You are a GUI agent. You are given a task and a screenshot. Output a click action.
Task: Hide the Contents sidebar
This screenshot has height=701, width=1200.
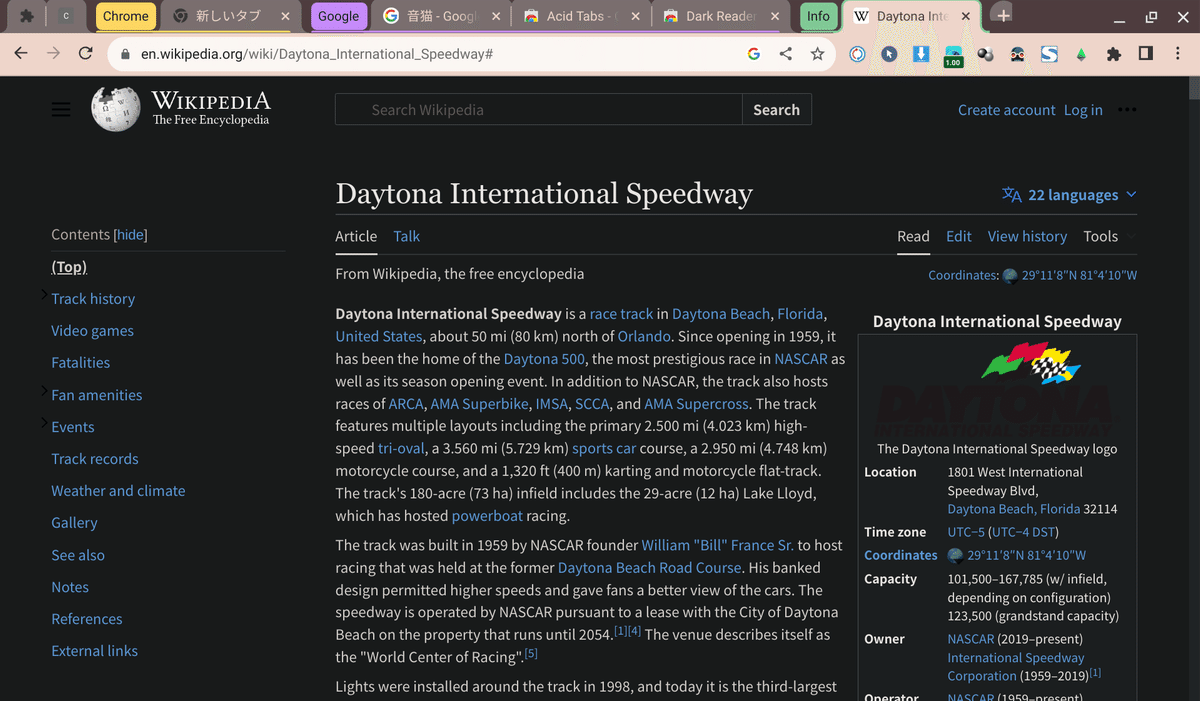pyautogui.click(x=130, y=235)
